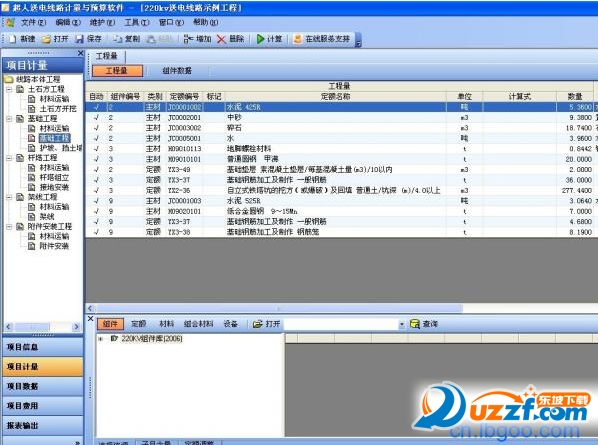Viewport: 598px width, 445px height.
Task: Select 土石方开挖 in the project tree
Action: point(58,109)
